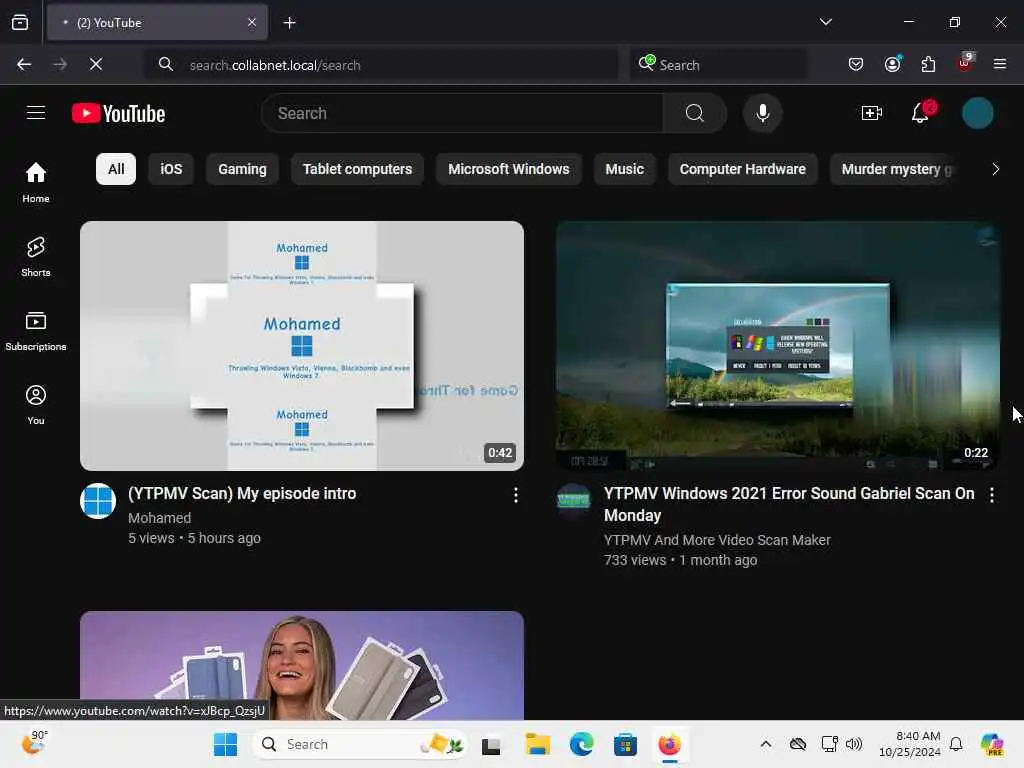Visit YTPMV And More Video Scan Maker channel
The height and width of the screenshot is (768, 1024).
tap(717, 540)
